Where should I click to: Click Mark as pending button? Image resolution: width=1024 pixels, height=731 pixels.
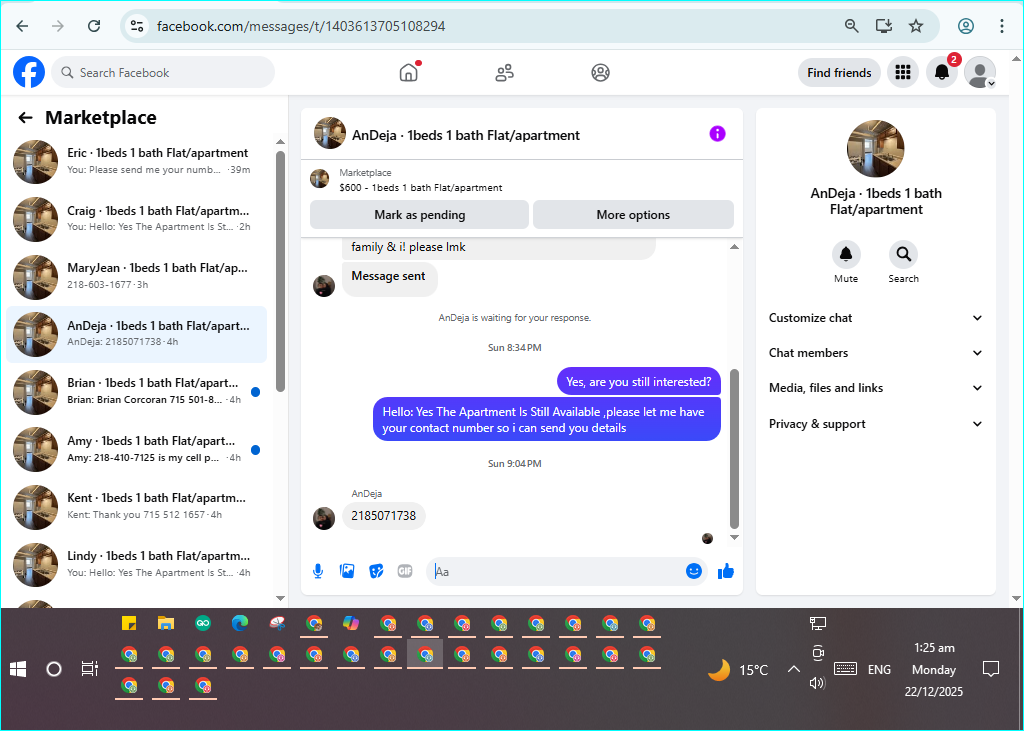pyautogui.click(x=419, y=215)
